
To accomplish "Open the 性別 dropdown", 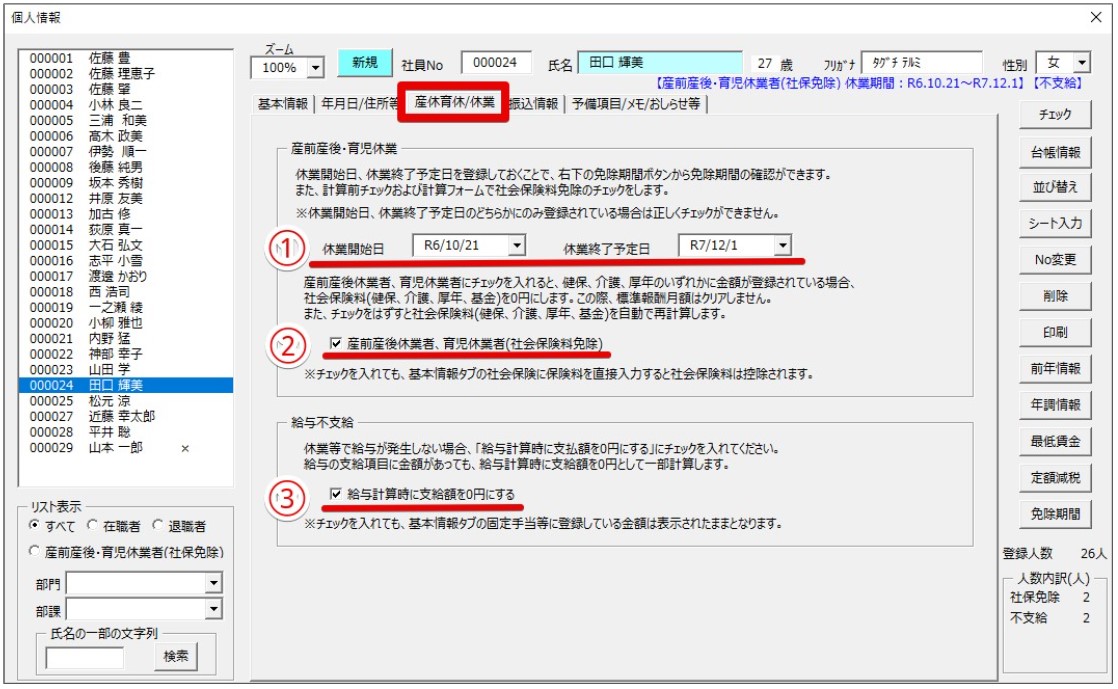I will coord(1082,63).
